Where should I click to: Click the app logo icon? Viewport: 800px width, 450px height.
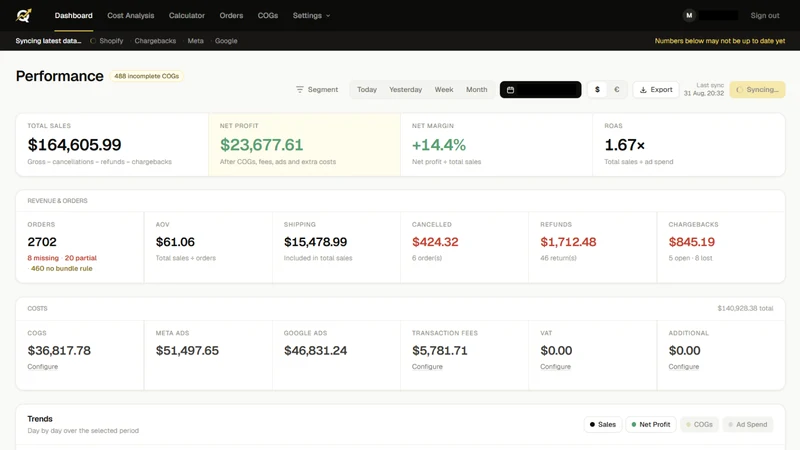point(23,15)
